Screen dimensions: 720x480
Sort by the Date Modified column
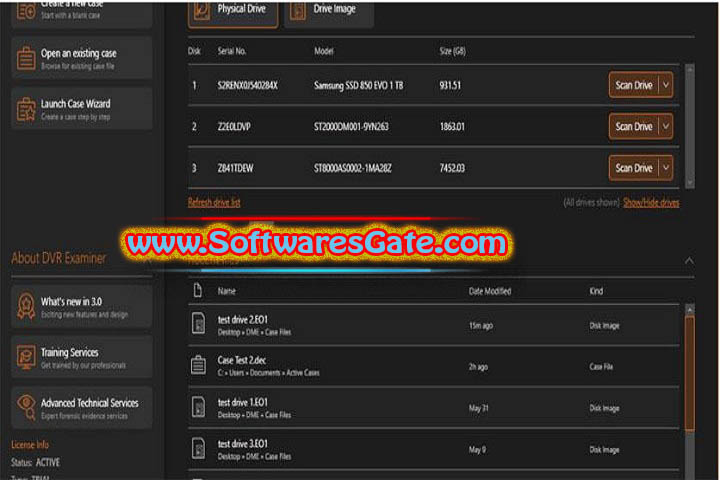[489, 291]
